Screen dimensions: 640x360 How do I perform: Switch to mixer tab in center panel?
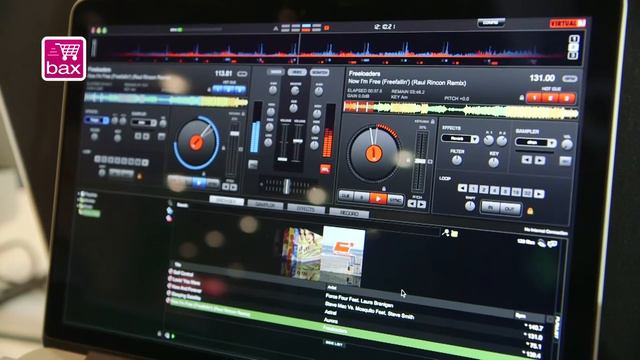click(x=276, y=72)
